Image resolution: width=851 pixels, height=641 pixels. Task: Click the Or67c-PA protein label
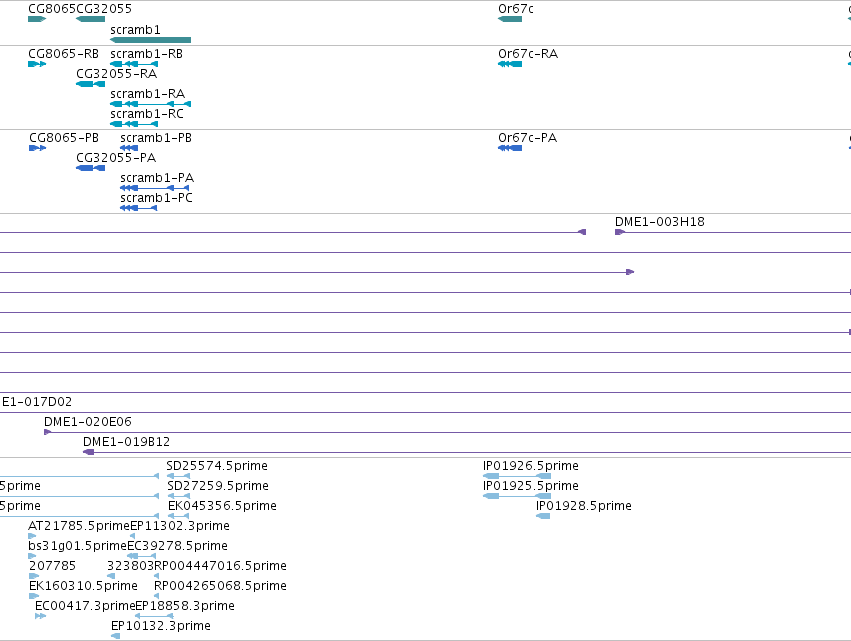528,138
